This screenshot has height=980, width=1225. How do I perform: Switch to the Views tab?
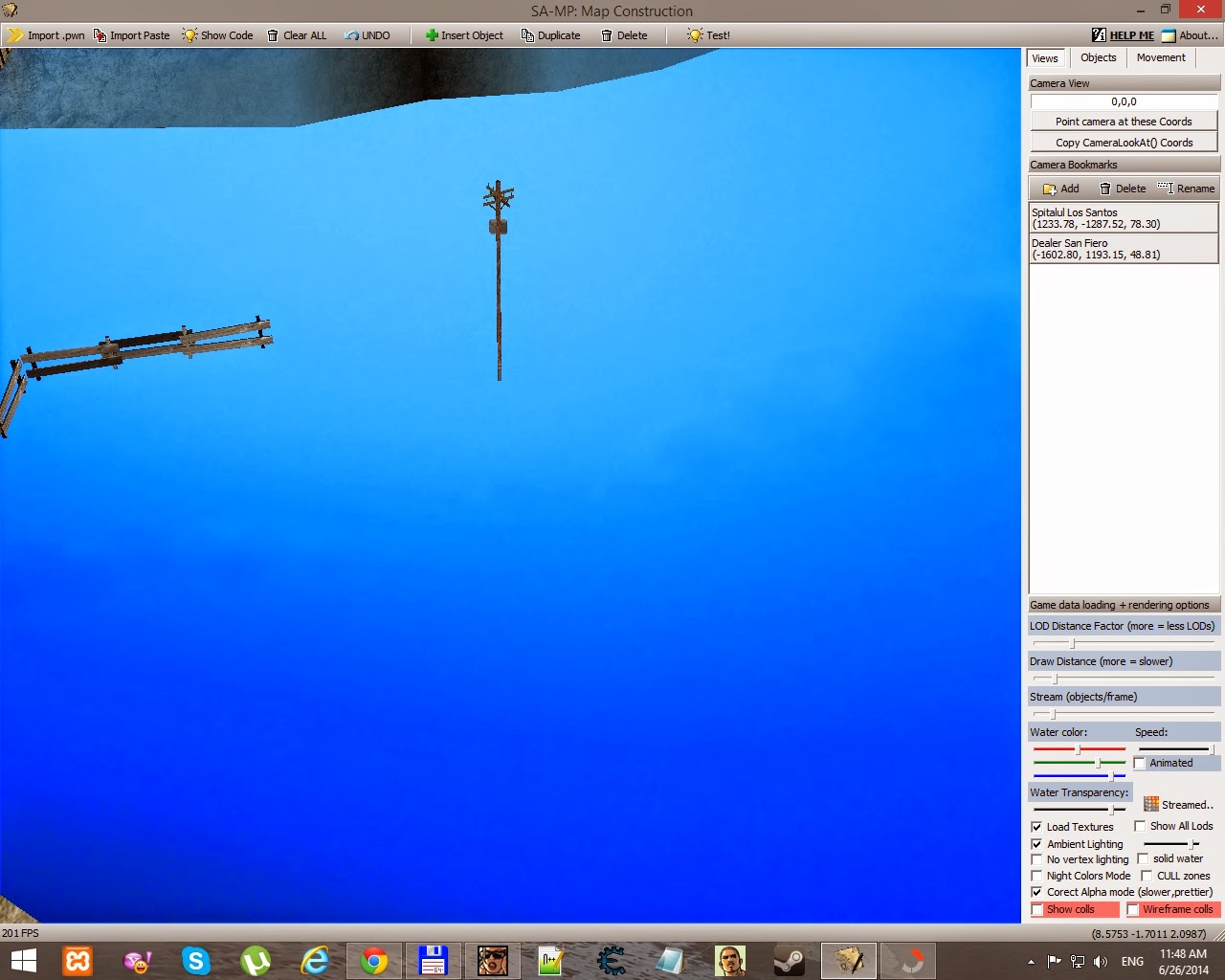pyautogui.click(x=1045, y=58)
